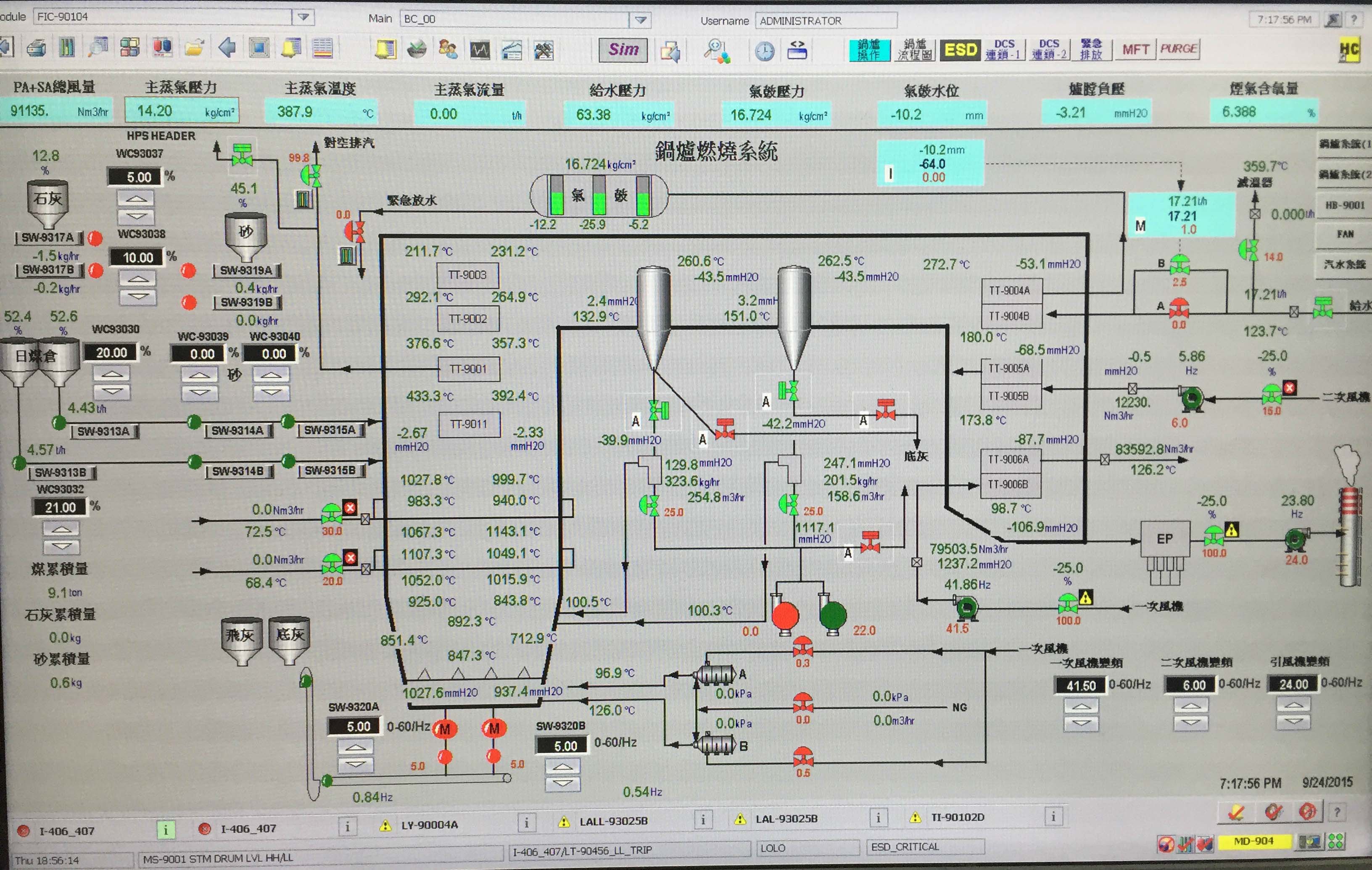Image resolution: width=1372 pixels, height=870 pixels.
Task: Go back with the blue left arrow
Action: pos(227,48)
